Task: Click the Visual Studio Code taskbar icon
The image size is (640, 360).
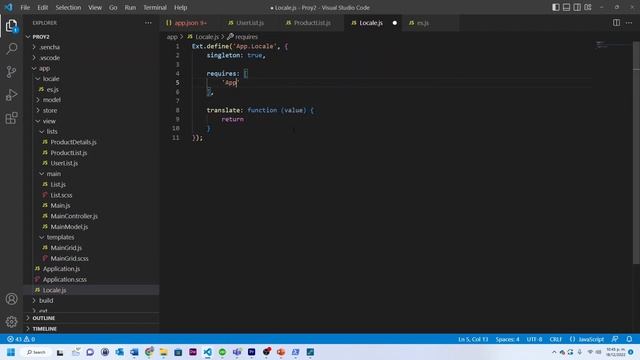Action: (x=207, y=352)
